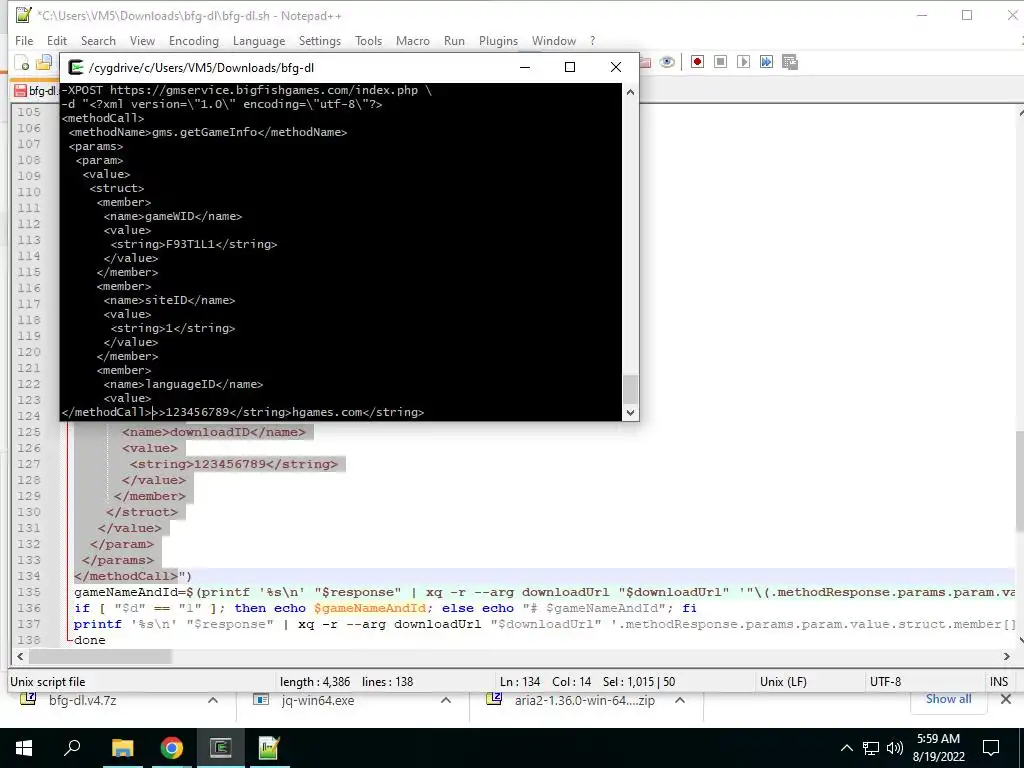1024x768 pixels.
Task: Switch to Cygwin terminal taskbar button
Action: pyautogui.click(x=221, y=748)
